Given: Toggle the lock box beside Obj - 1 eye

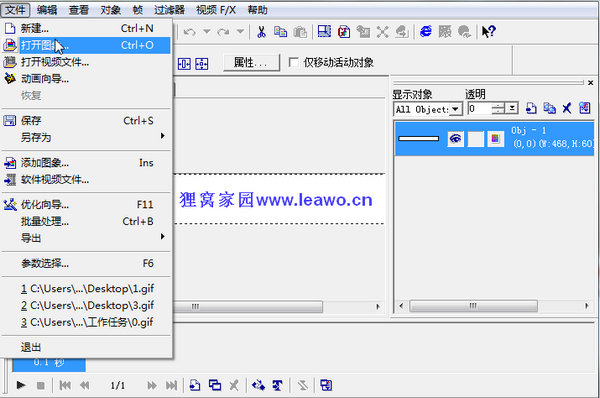Looking at the screenshot, I should 476,139.
